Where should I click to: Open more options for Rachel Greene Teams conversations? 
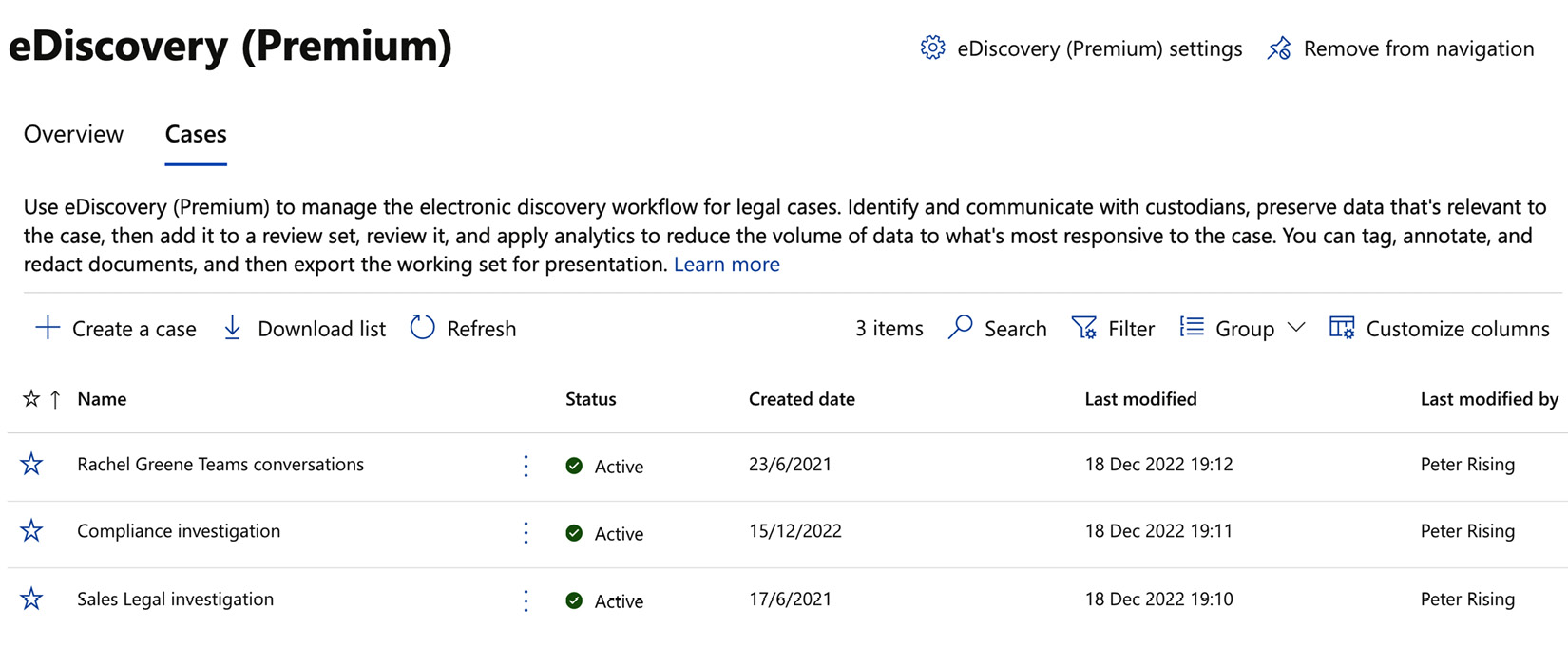pos(526,466)
